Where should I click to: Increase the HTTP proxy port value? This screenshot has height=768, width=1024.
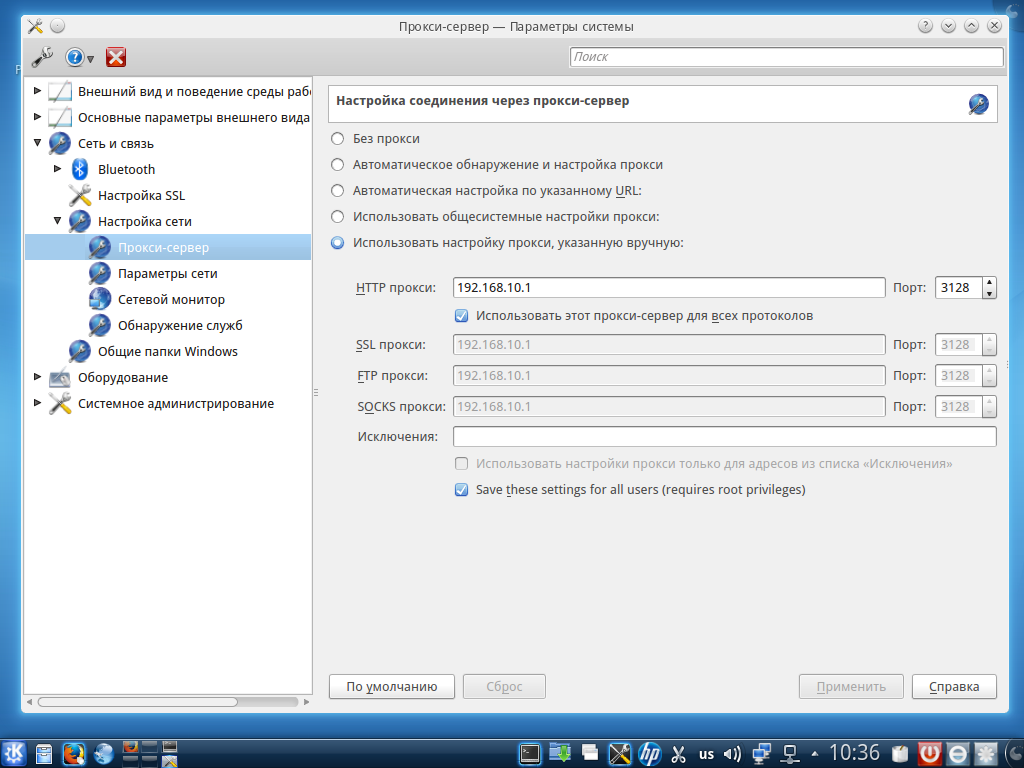[x=989, y=282]
